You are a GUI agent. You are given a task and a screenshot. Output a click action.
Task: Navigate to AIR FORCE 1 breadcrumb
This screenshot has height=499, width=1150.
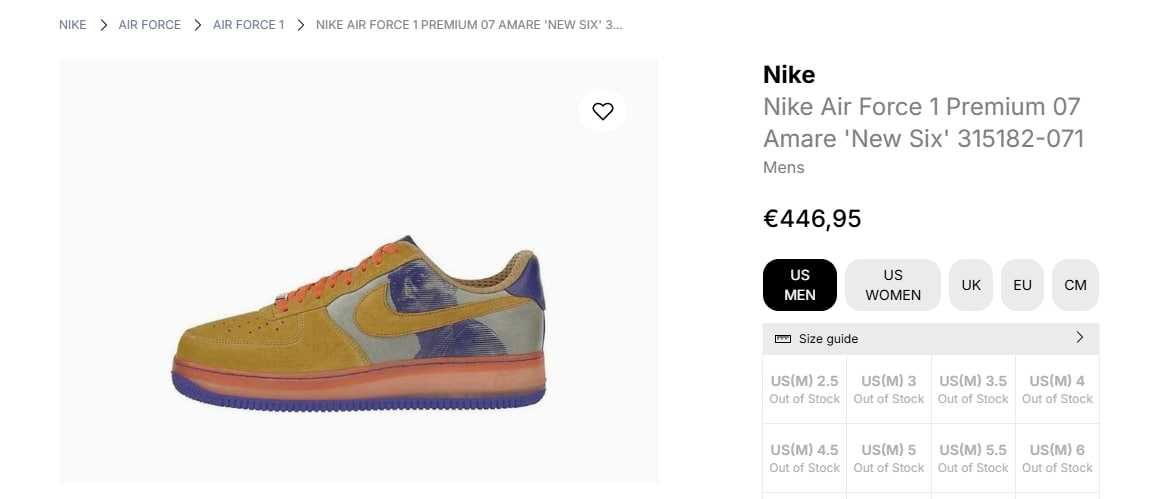[249, 25]
